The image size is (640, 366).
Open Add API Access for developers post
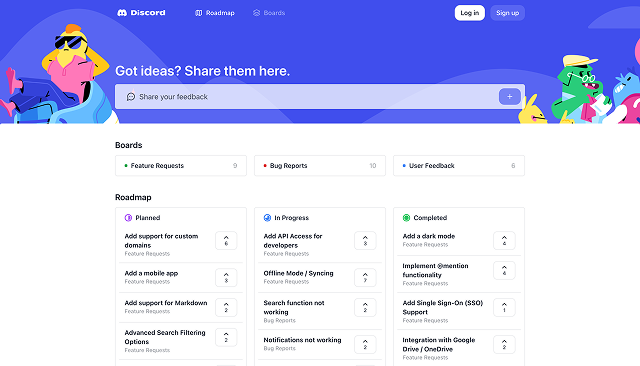click(293, 241)
